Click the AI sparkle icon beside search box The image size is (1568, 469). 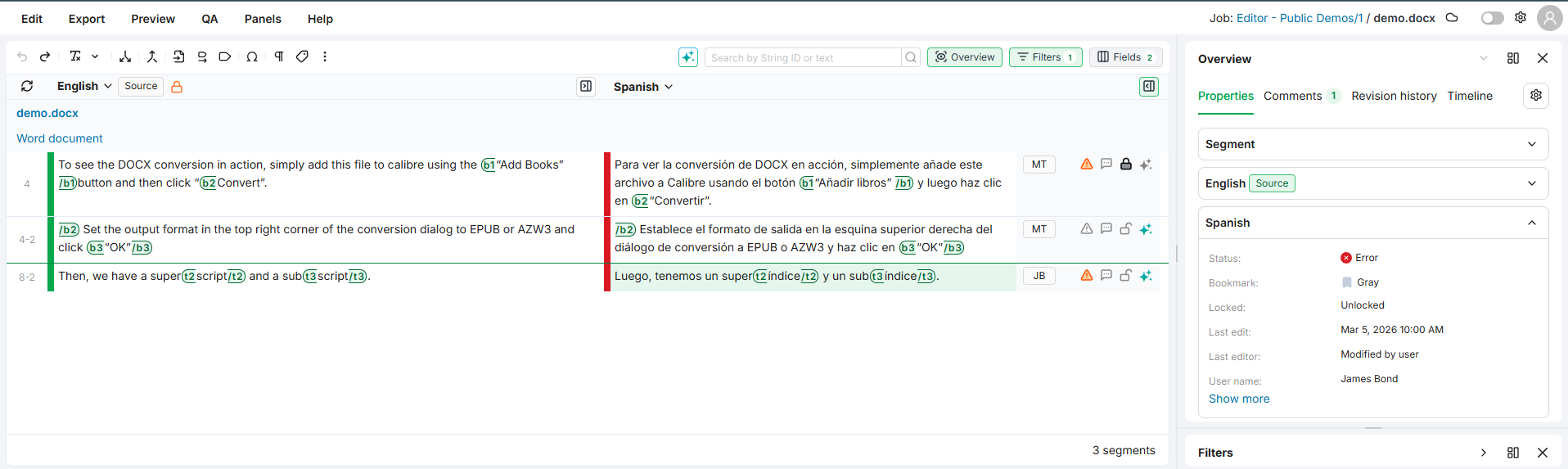pos(688,57)
